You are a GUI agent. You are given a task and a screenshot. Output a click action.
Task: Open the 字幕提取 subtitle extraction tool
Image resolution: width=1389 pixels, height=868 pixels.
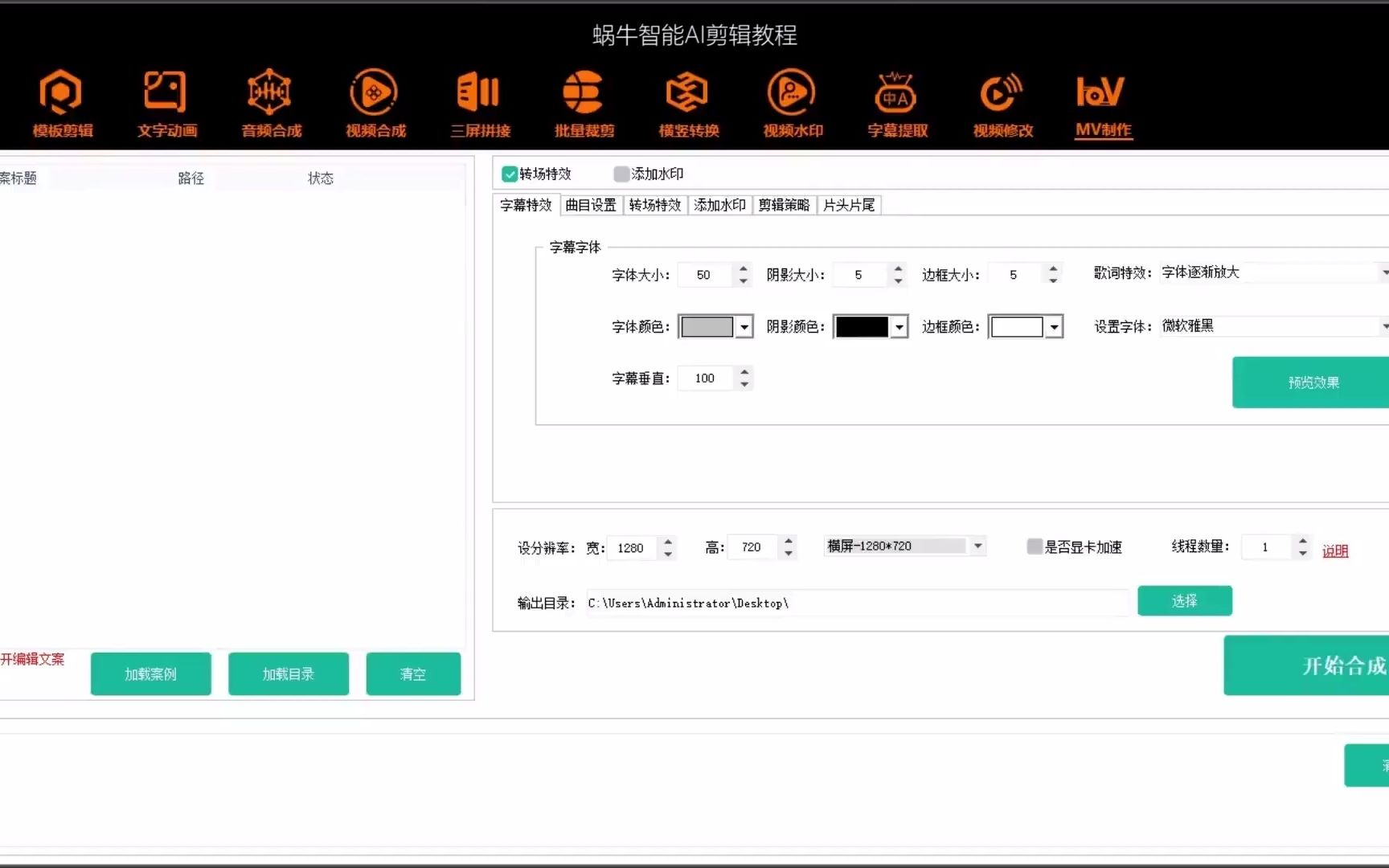click(x=897, y=104)
